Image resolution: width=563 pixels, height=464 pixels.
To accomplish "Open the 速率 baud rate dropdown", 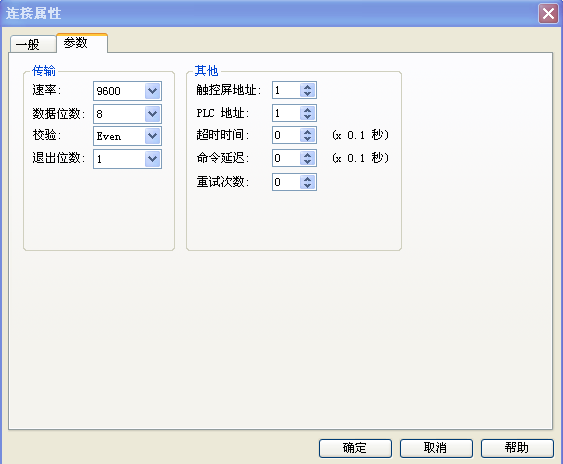I will click(x=153, y=91).
